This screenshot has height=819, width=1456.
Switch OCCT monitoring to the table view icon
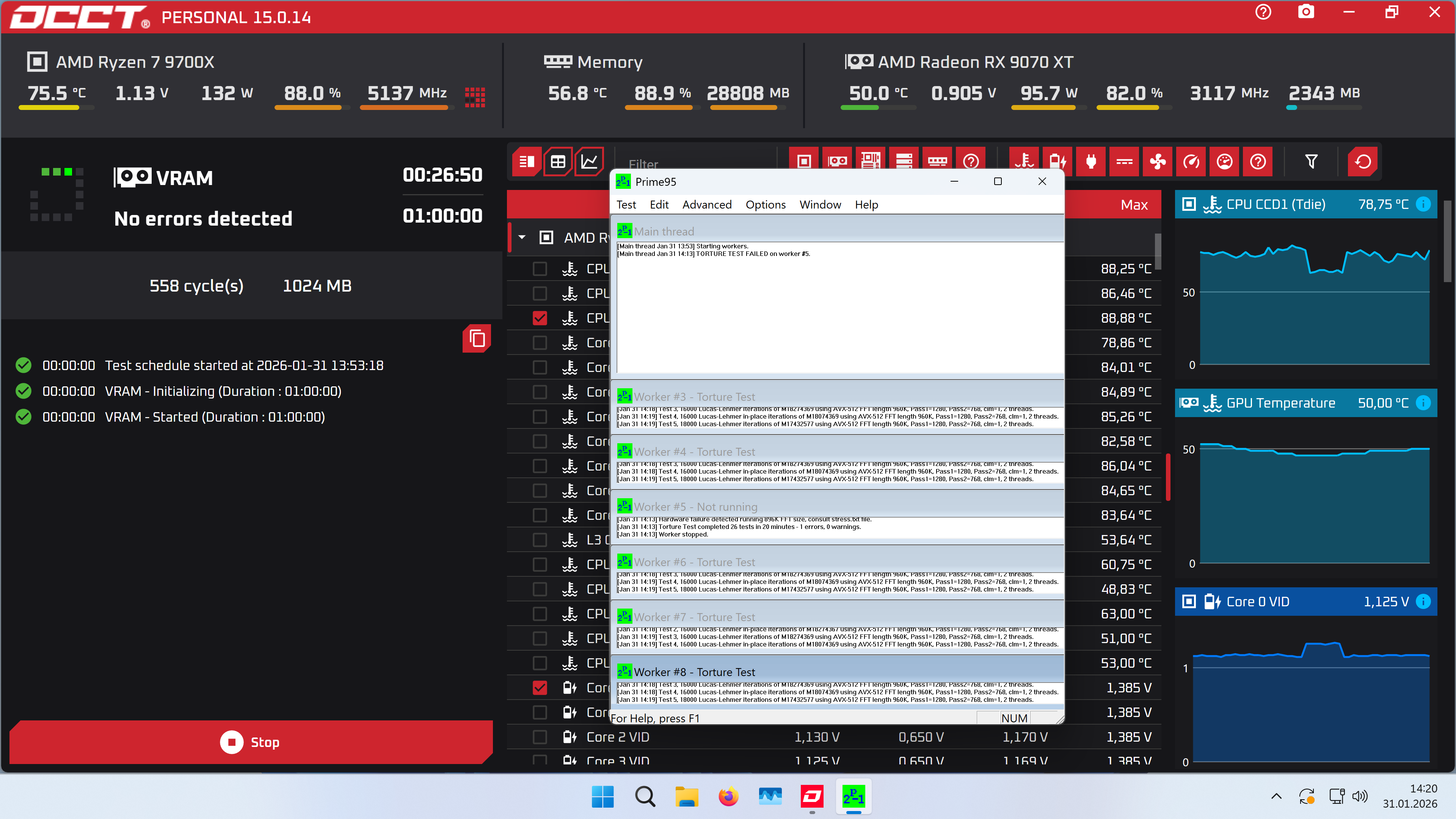(558, 162)
